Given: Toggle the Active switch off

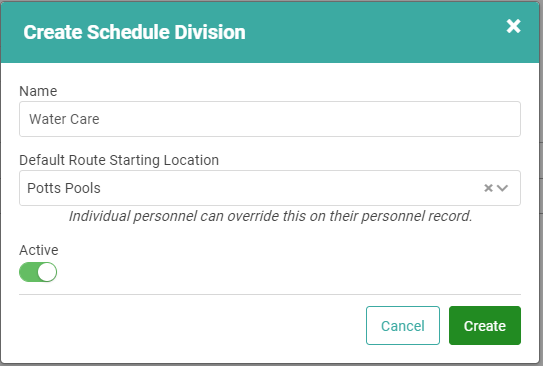Looking at the screenshot, I should pyautogui.click(x=38, y=272).
